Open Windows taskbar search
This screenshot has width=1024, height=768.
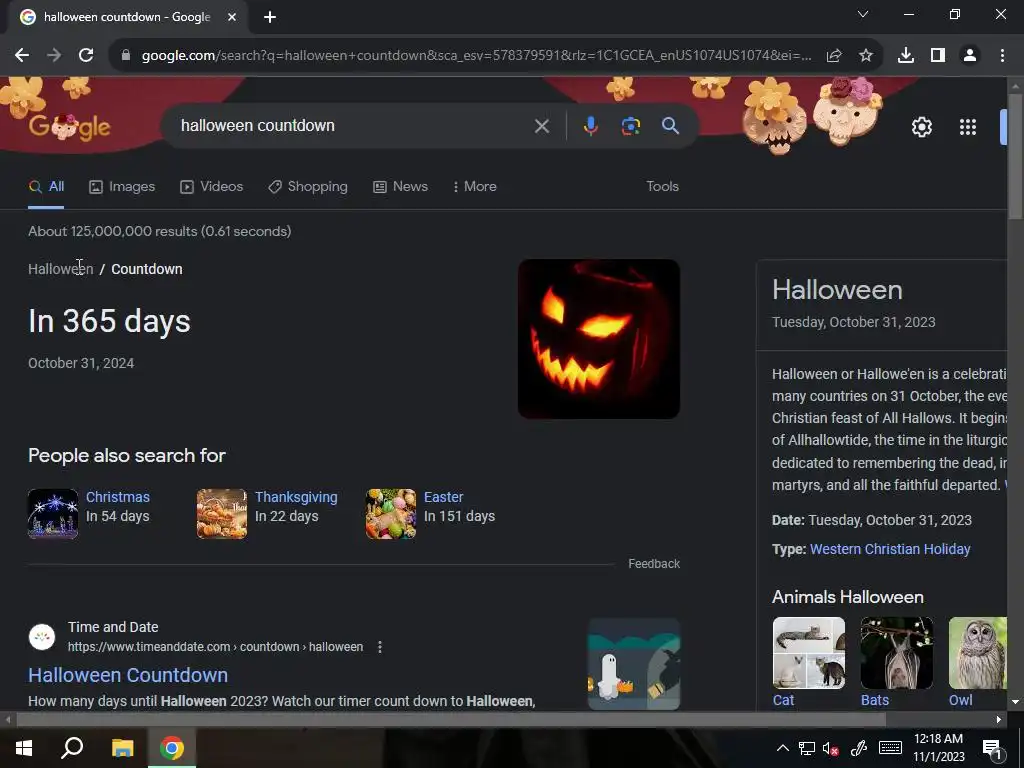[x=72, y=748]
